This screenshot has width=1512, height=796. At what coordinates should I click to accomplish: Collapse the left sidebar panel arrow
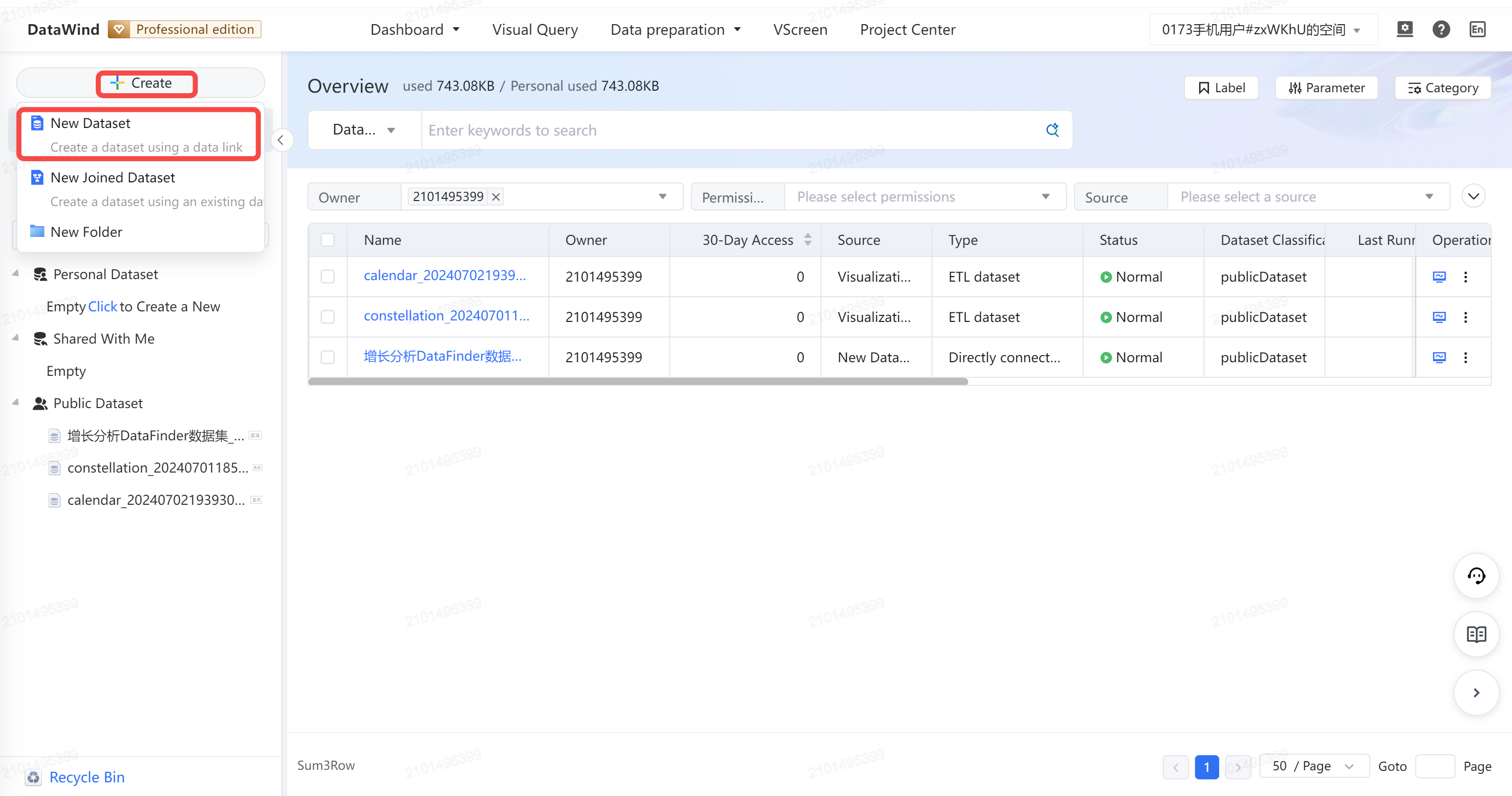pyautogui.click(x=281, y=140)
